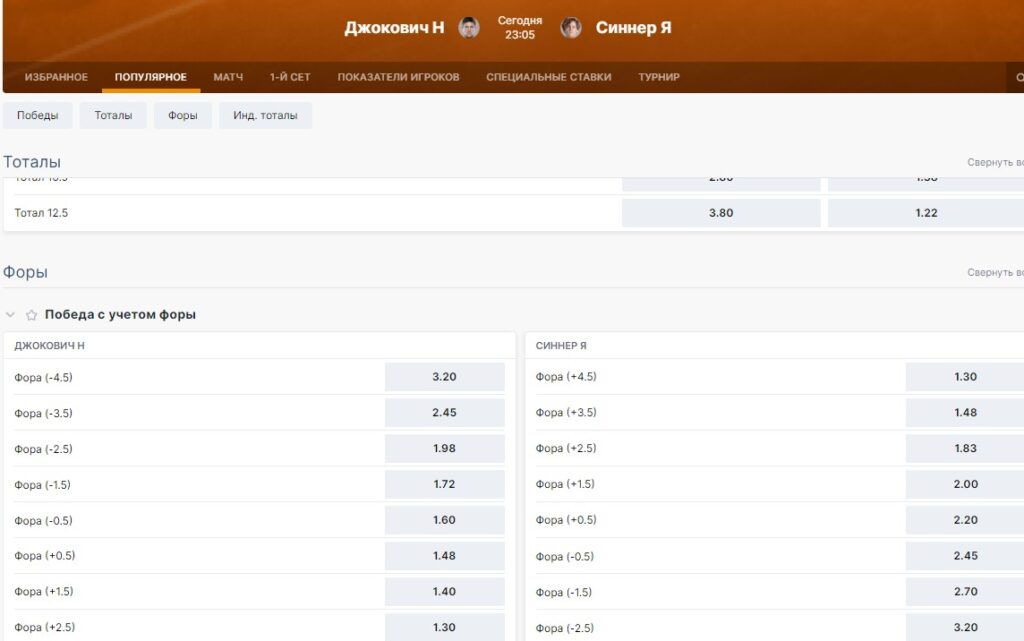Pick Djokovic Фора (-0.5) odds 1.60
This screenshot has height=641, width=1024.
[445, 520]
